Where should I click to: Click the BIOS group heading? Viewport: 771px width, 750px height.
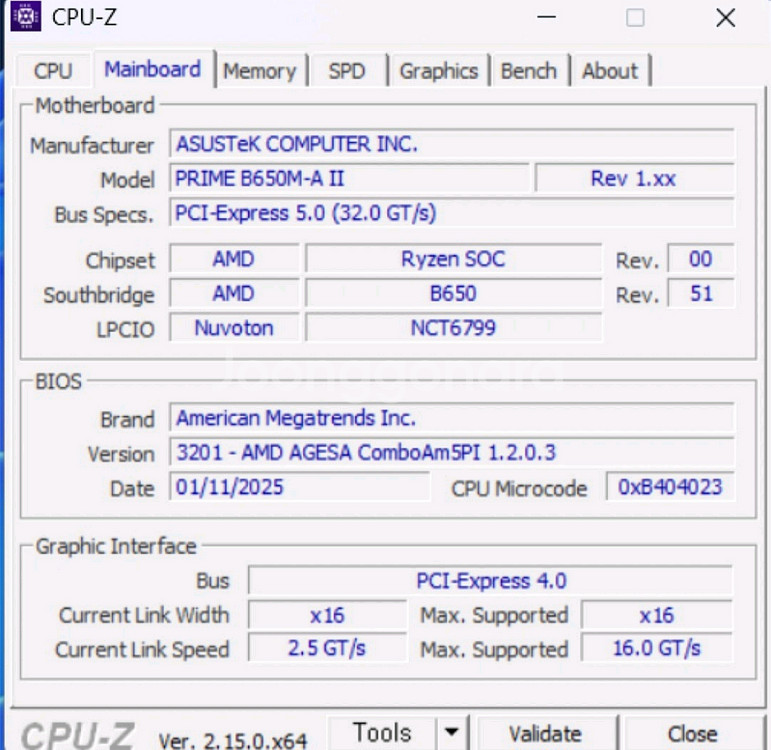coord(59,382)
